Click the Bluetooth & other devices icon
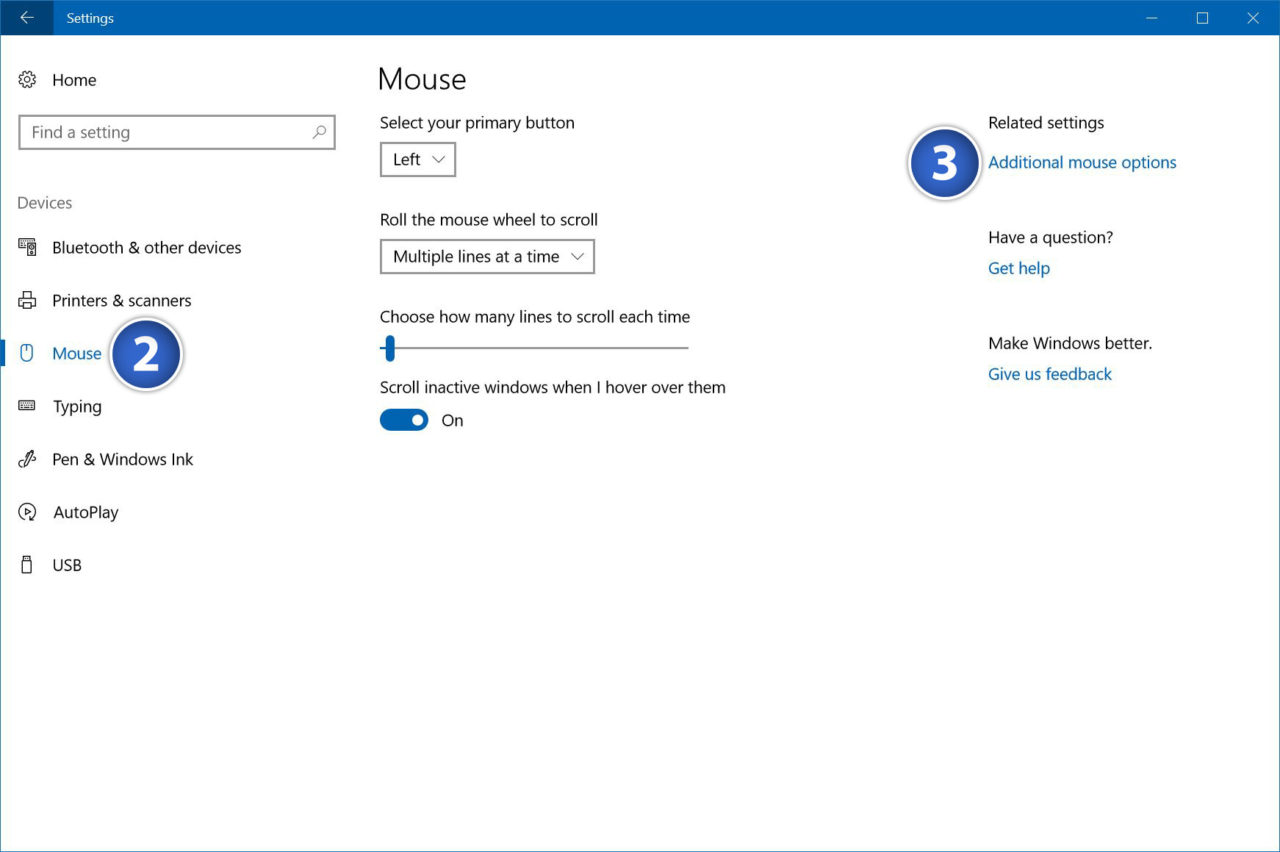Image resolution: width=1280 pixels, height=852 pixels. [x=27, y=247]
